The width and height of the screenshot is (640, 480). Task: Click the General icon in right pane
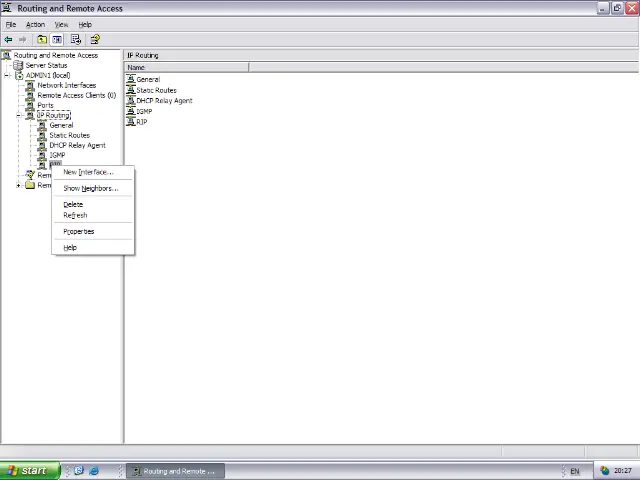(x=131, y=79)
